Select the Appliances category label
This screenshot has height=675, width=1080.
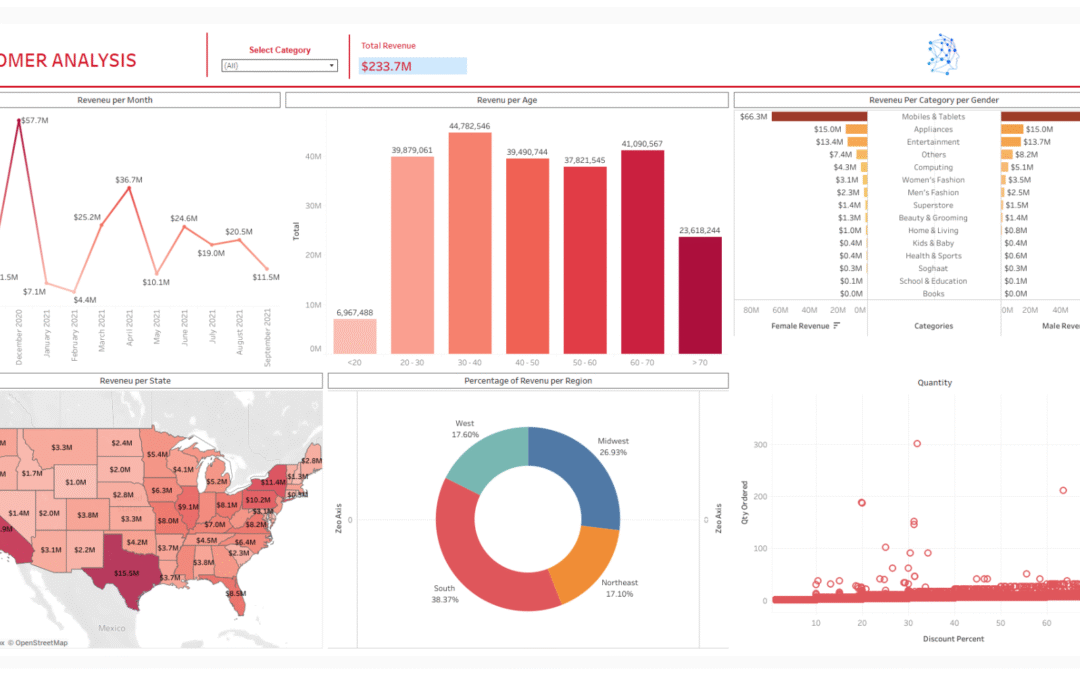click(935, 128)
